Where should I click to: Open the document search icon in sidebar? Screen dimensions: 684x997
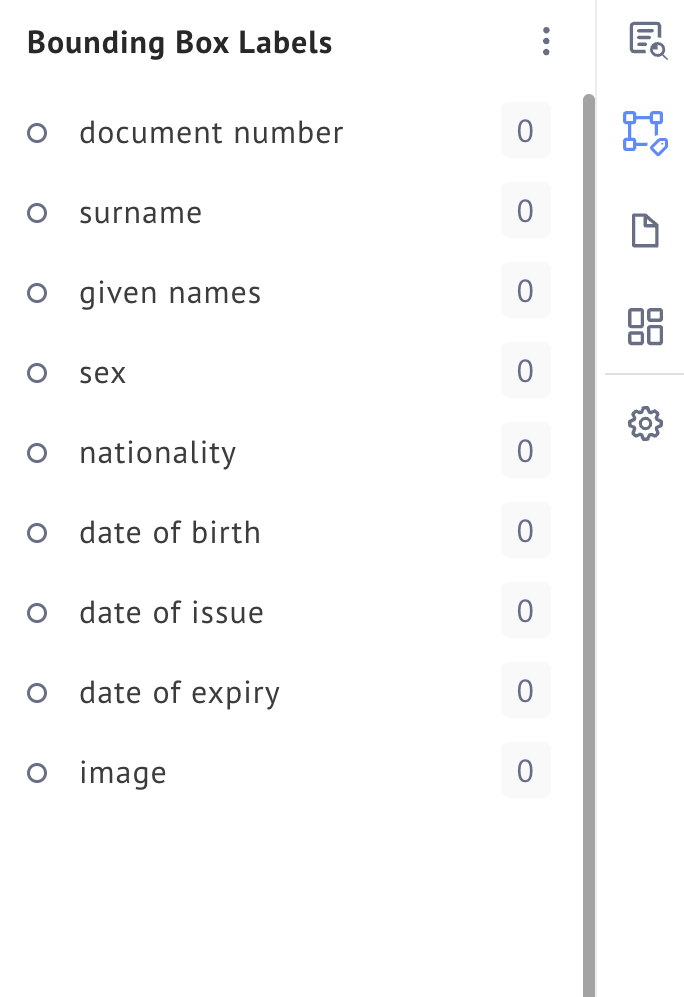(646, 40)
